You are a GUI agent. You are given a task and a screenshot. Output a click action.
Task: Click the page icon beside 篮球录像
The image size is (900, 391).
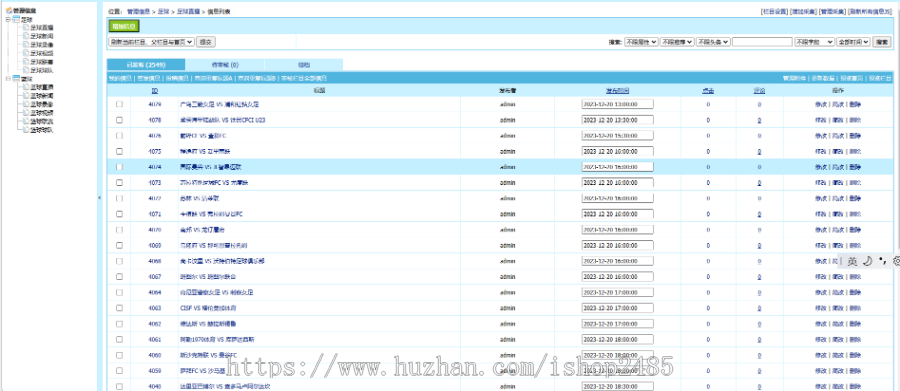pos(26,104)
